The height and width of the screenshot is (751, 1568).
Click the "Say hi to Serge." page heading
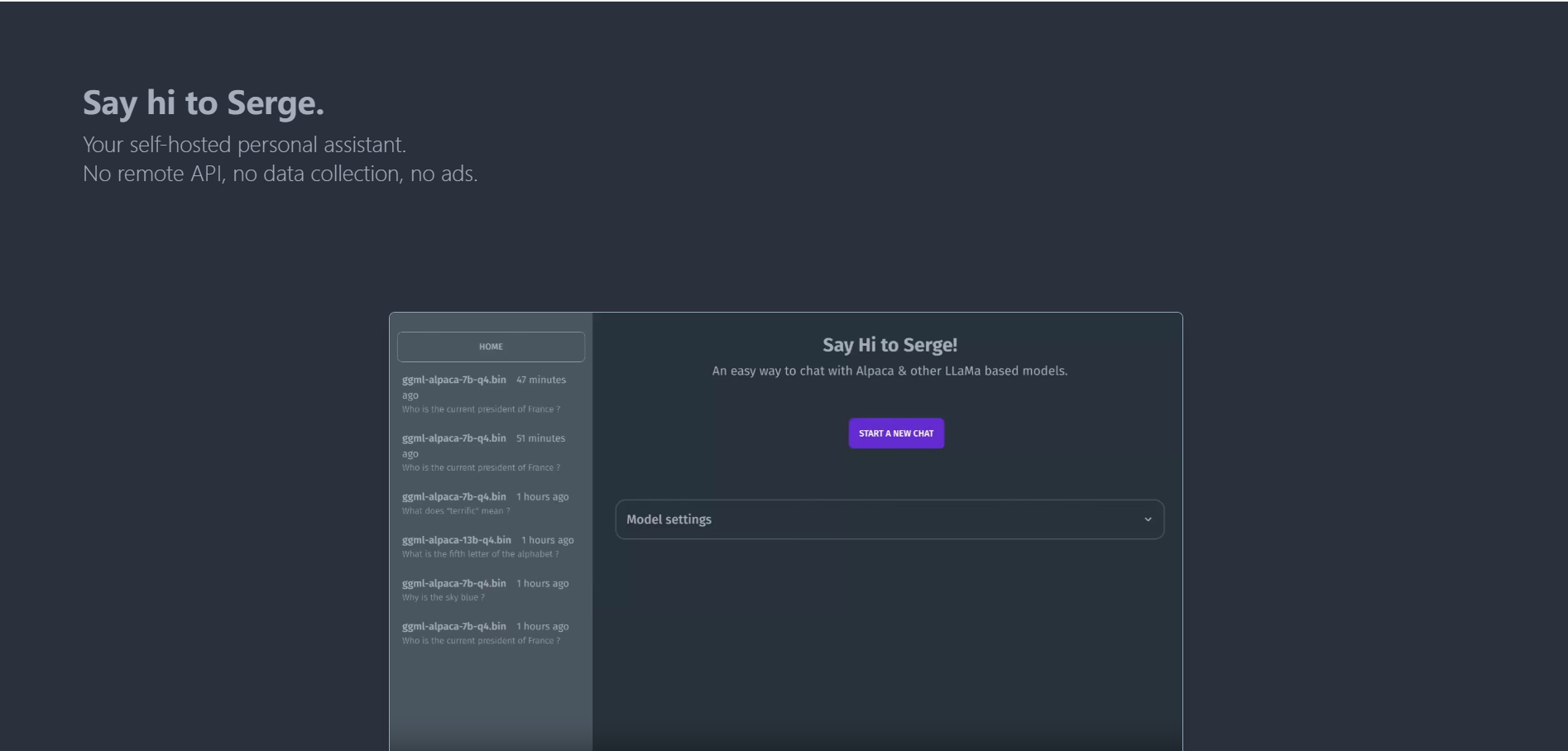tap(204, 103)
